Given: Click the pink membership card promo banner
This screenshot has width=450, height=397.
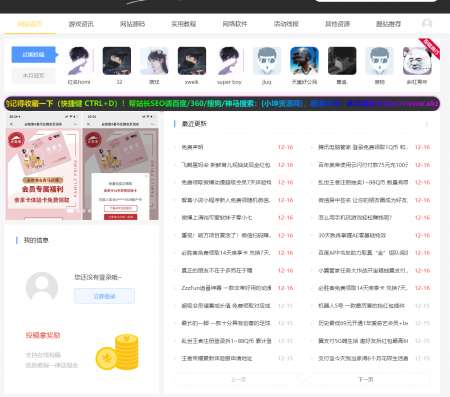Looking at the screenshot, I should point(82,166).
